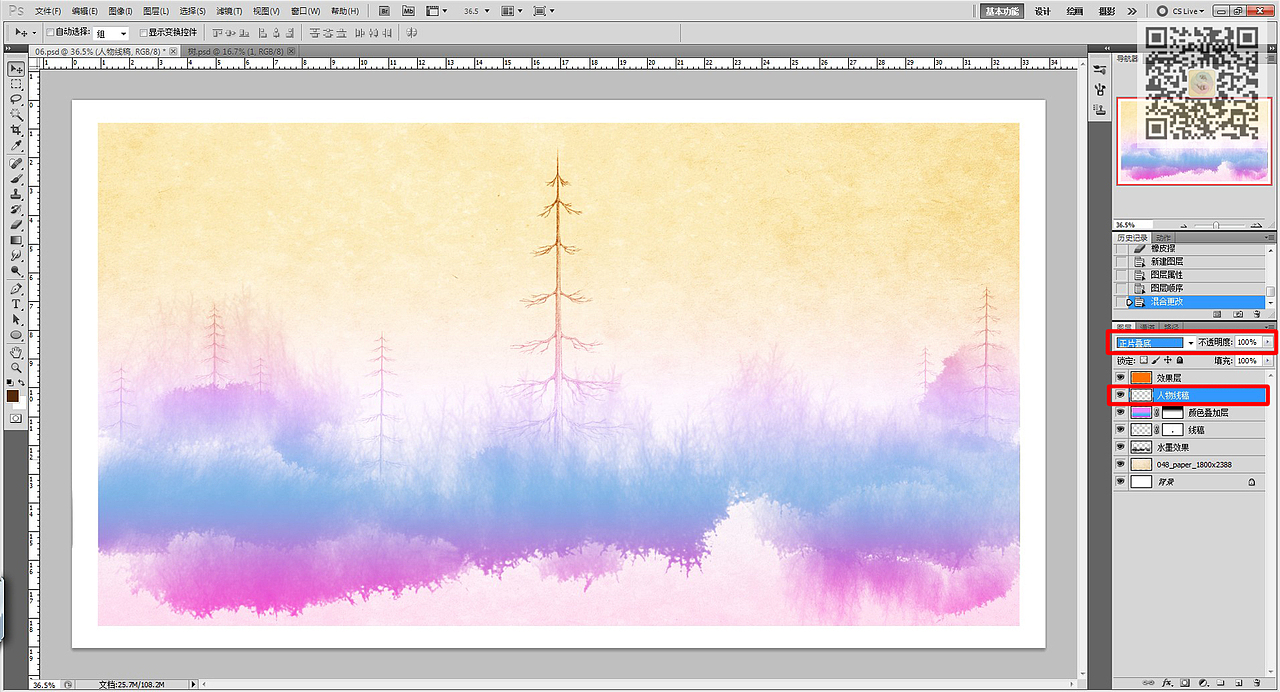Screen dimensions: 1280x692
Task: Open the Layers panel options menu
Action: (x=1272, y=327)
